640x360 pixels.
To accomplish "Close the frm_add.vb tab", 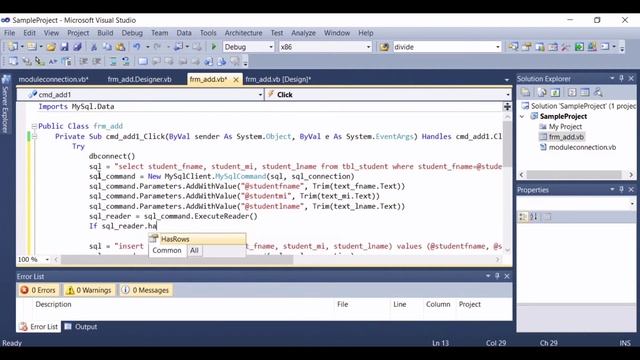I will (x=236, y=80).
